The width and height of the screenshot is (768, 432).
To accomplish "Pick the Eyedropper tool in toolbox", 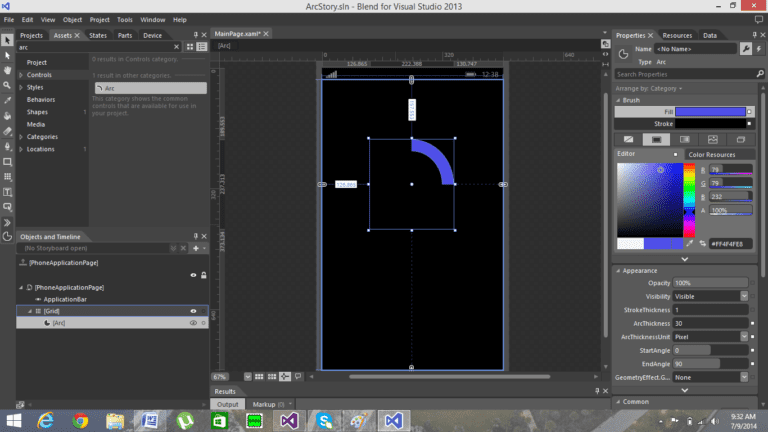I will click(x=8, y=101).
